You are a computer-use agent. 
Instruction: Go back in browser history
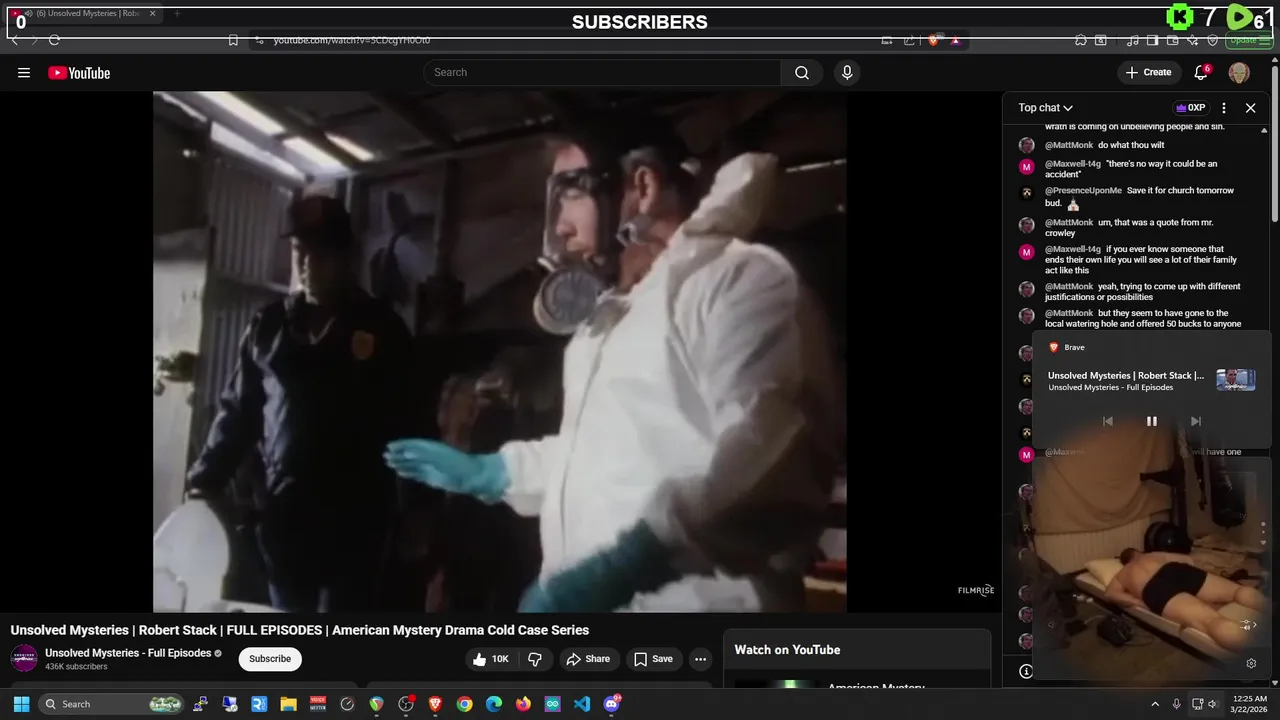pyautogui.click(x=14, y=40)
